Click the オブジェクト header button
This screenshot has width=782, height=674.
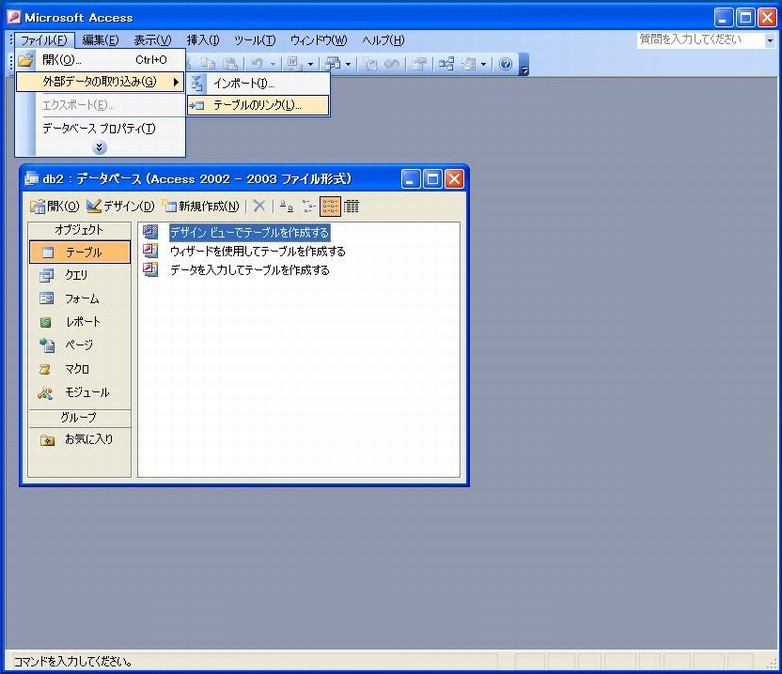coord(80,230)
